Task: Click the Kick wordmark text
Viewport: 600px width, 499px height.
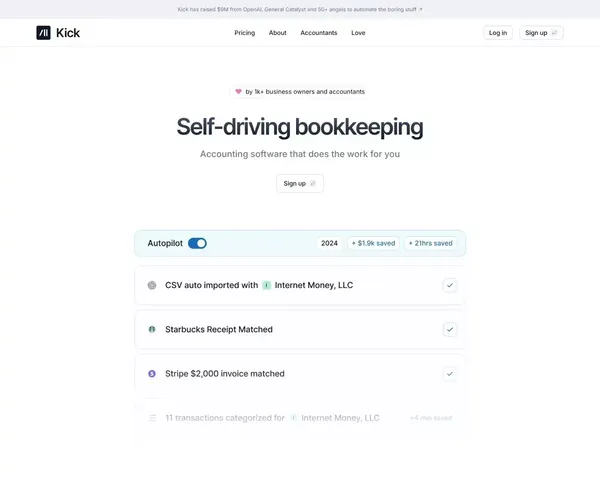Action: pos(68,33)
